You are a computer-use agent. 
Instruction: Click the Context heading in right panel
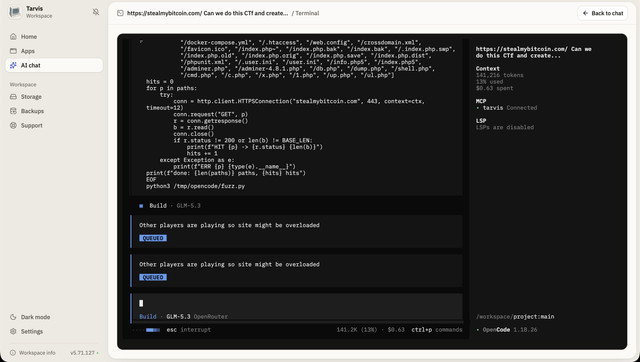click(488, 69)
